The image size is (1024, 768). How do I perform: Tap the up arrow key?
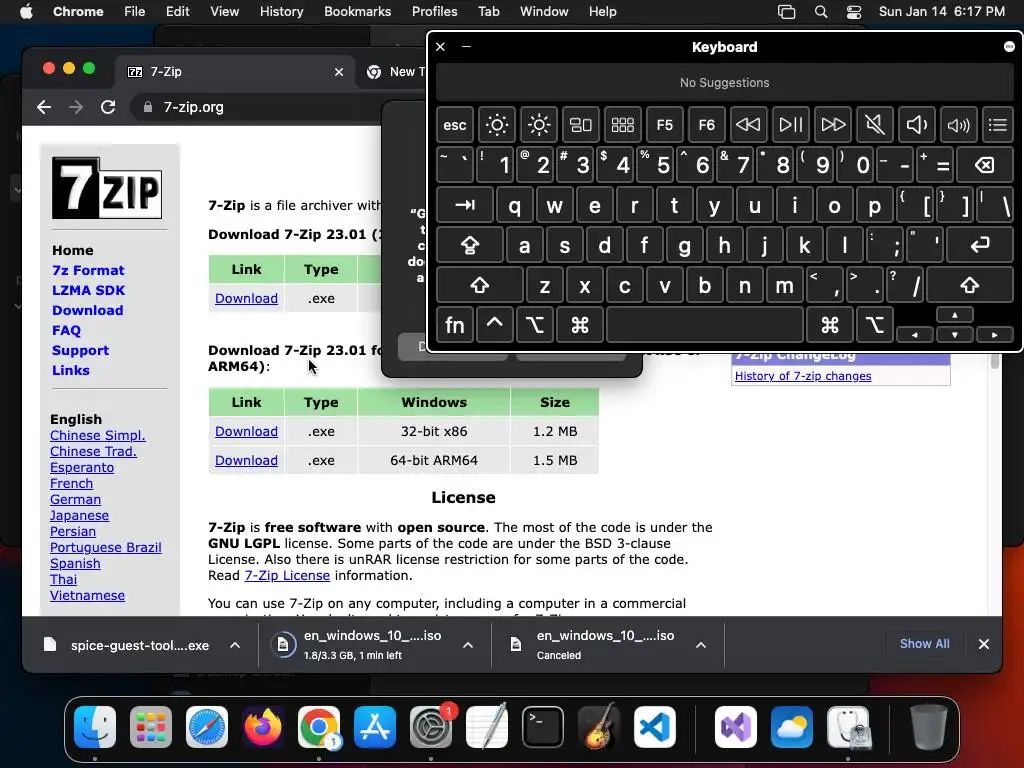pos(955,315)
